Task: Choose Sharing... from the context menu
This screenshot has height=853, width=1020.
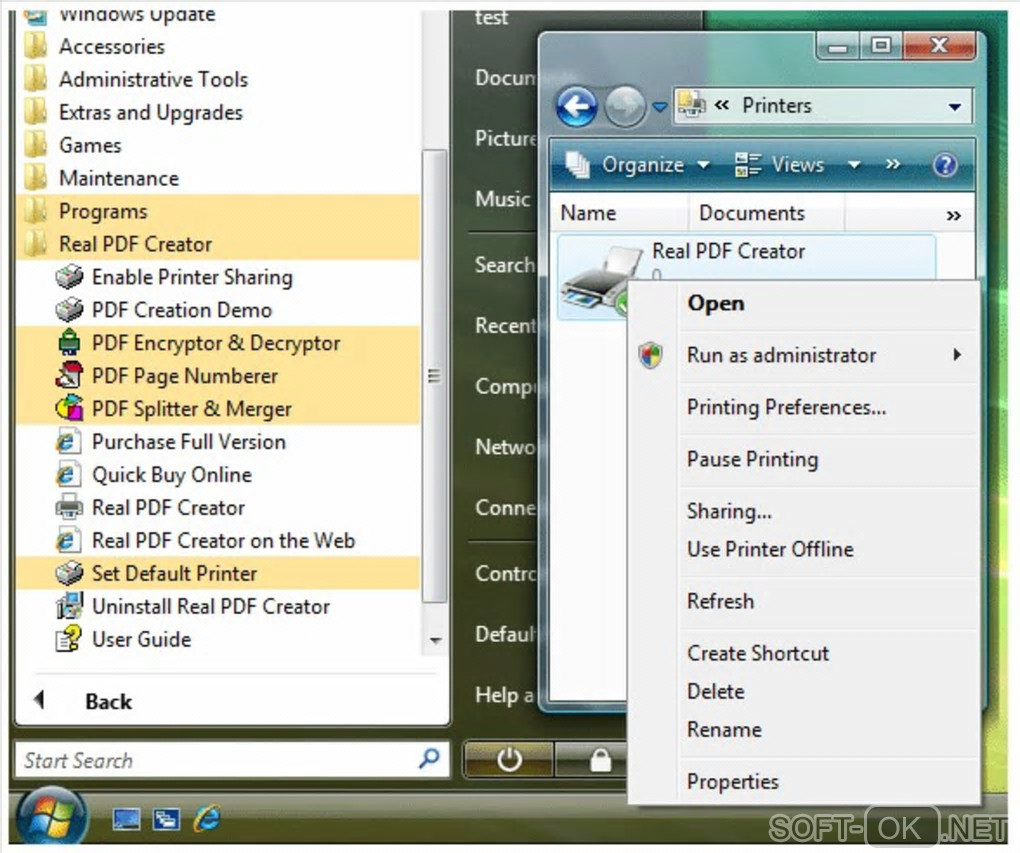Action: pyautogui.click(x=729, y=511)
